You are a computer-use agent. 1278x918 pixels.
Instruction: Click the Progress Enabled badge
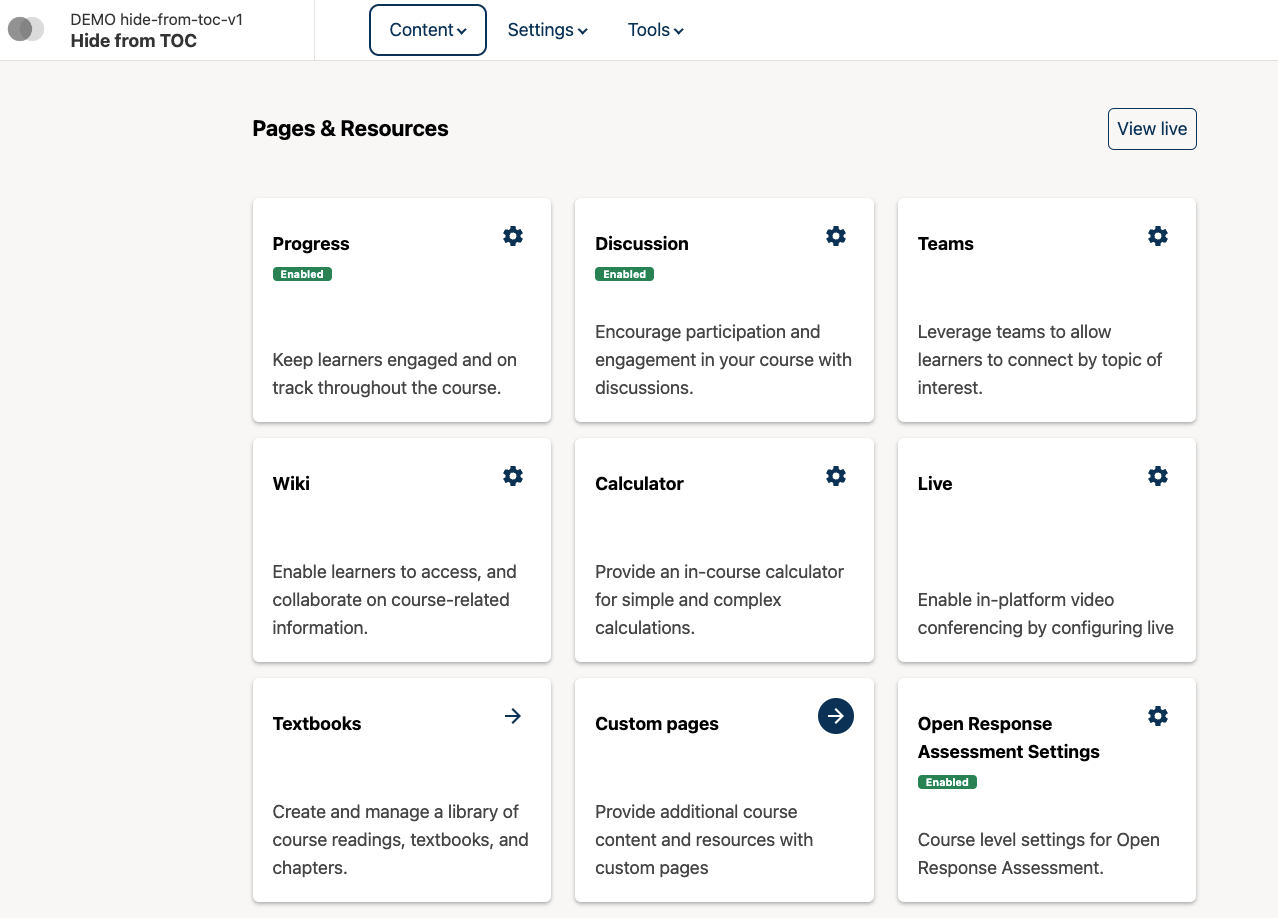(302, 274)
